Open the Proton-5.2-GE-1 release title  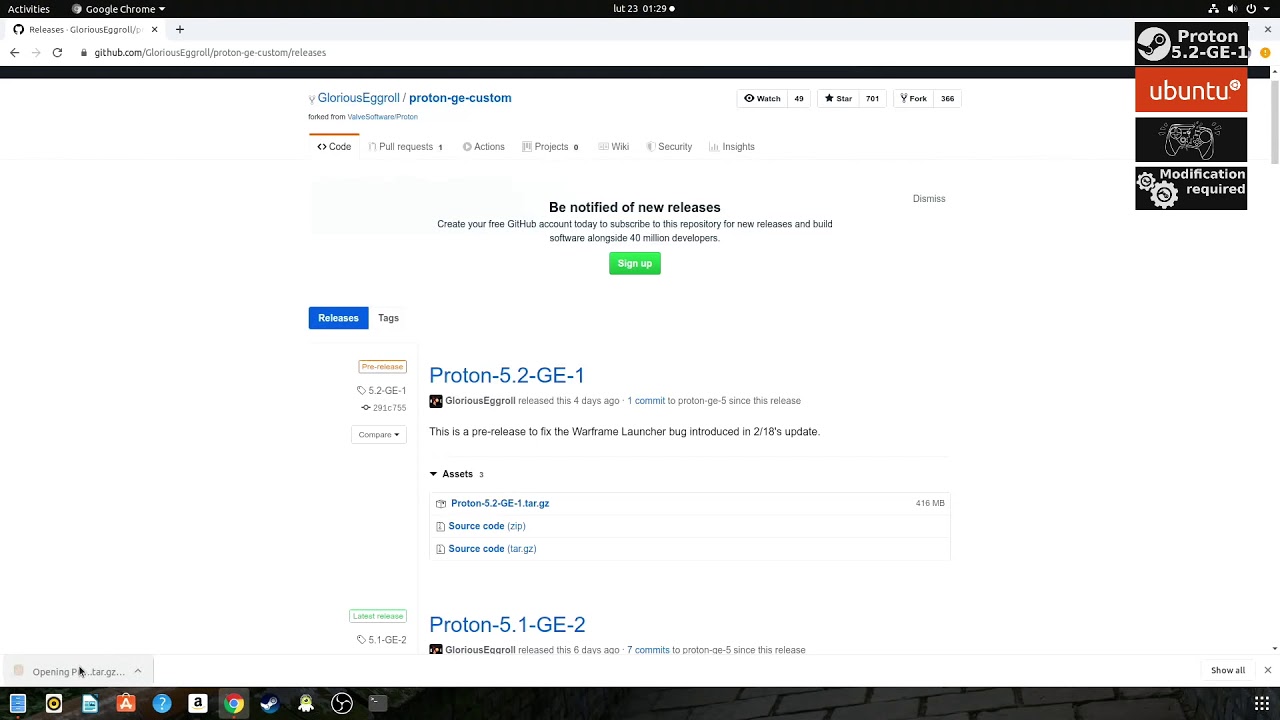click(x=507, y=375)
